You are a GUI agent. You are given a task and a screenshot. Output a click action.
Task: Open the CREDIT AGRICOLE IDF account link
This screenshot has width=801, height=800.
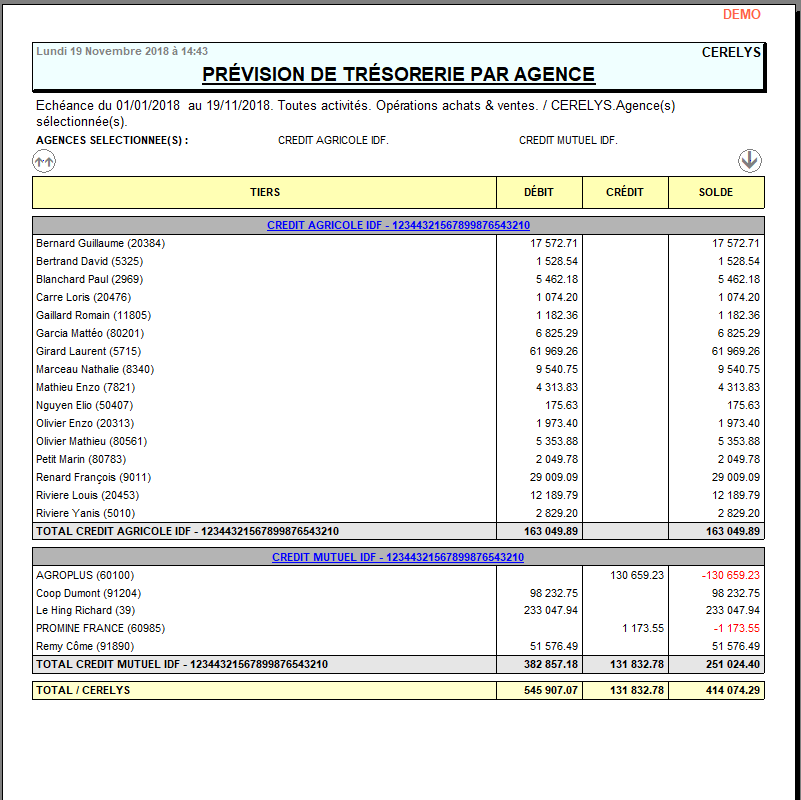pyautogui.click(x=398, y=226)
